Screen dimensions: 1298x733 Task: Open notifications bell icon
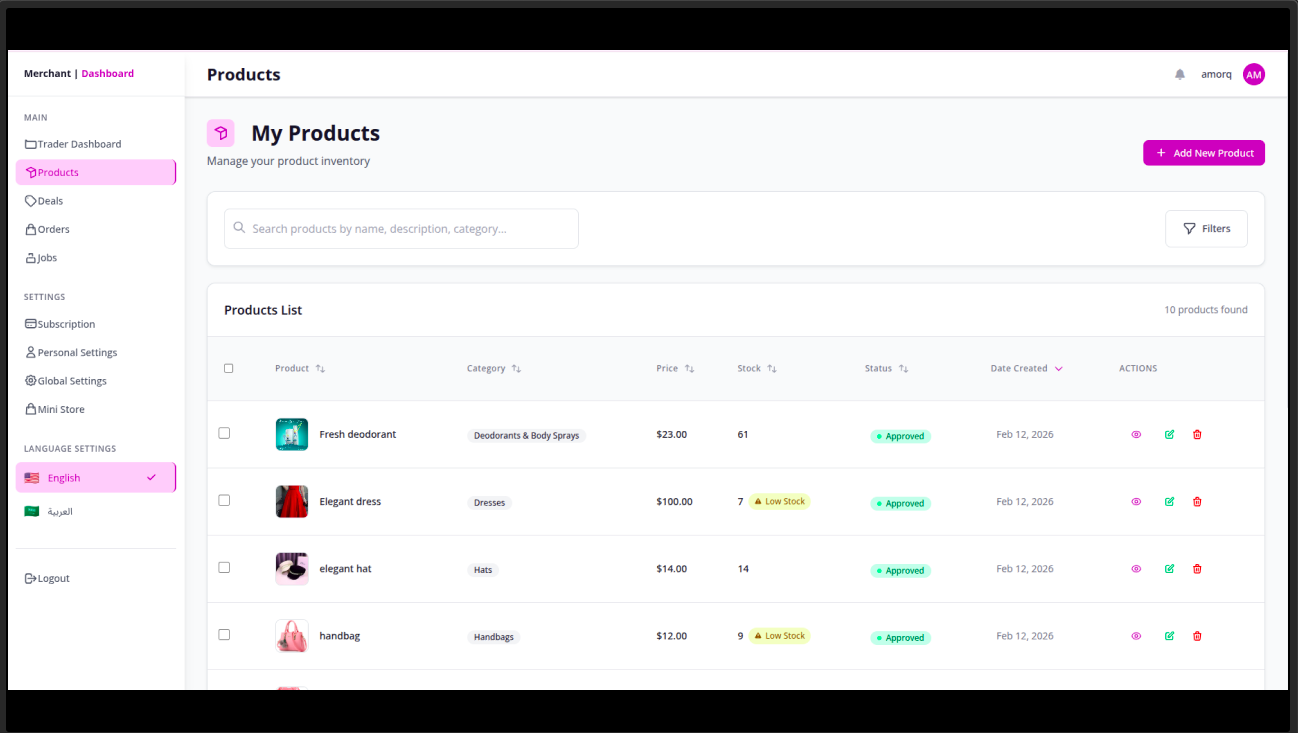coord(1180,74)
